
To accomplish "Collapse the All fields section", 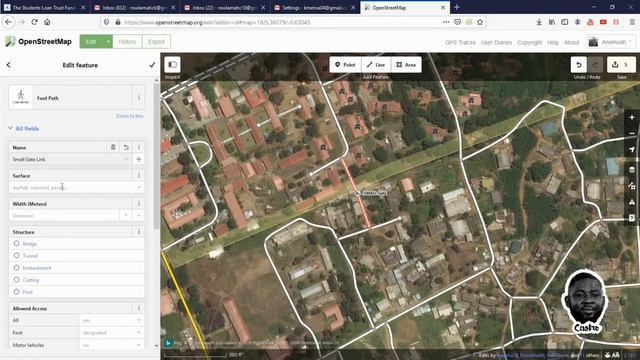I will click(24, 129).
